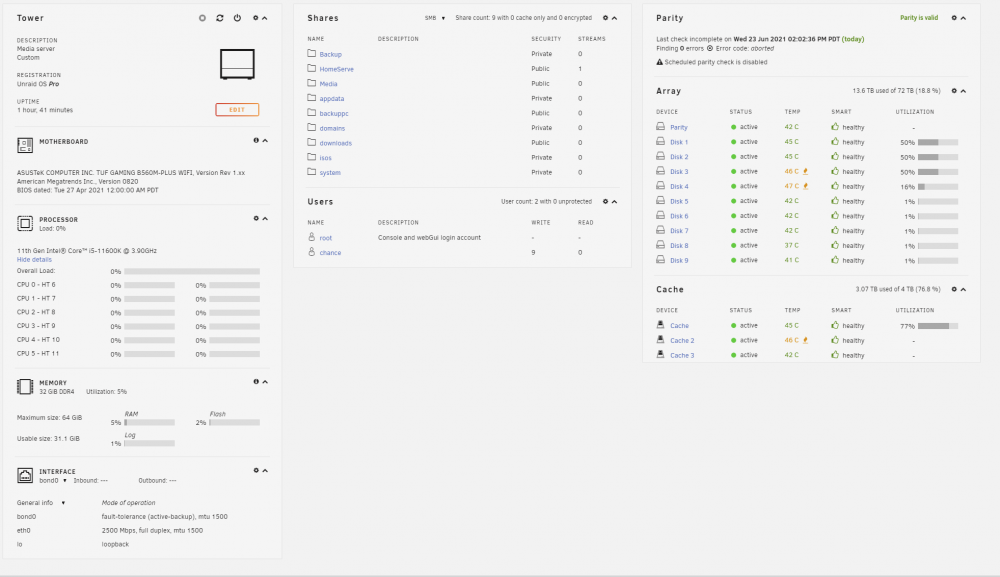Open the appdata share link

[332, 98]
